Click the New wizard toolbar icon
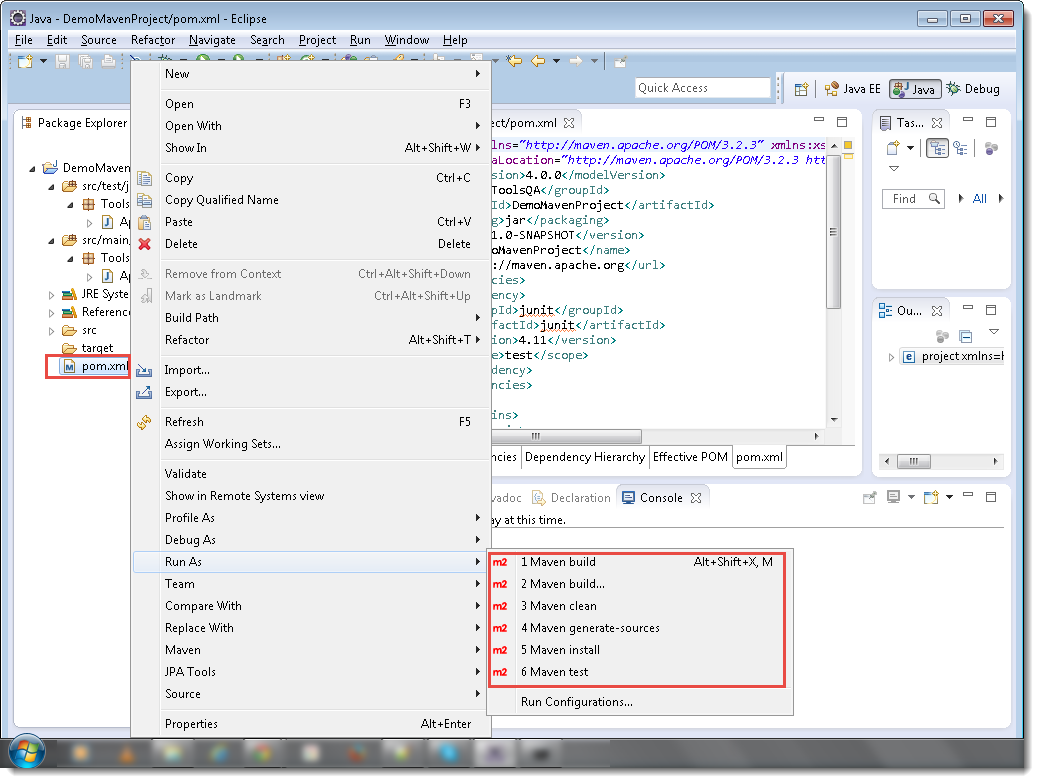 click(x=25, y=62)
